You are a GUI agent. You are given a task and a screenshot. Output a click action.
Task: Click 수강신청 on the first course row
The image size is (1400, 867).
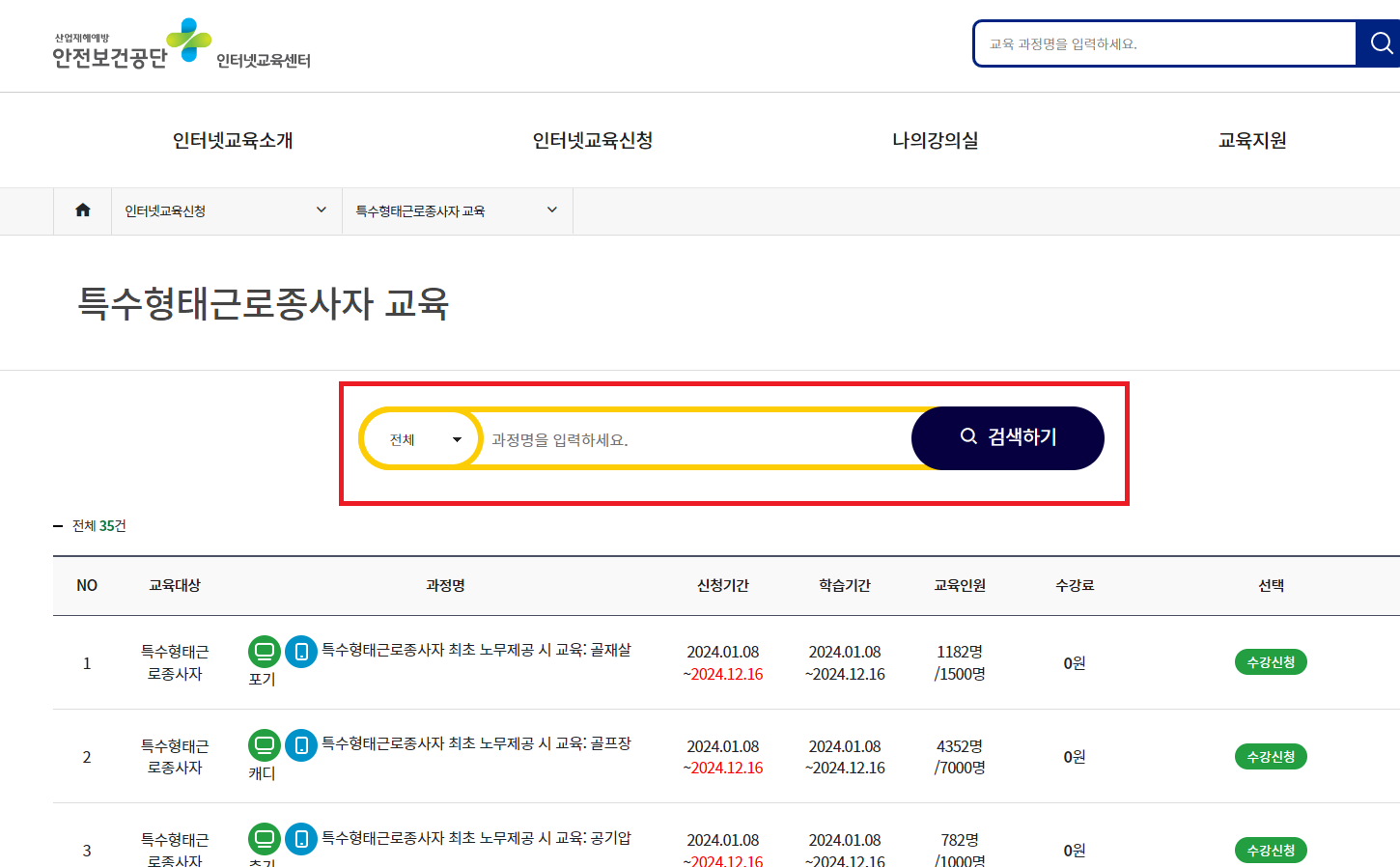click(x=1271, y=662)
